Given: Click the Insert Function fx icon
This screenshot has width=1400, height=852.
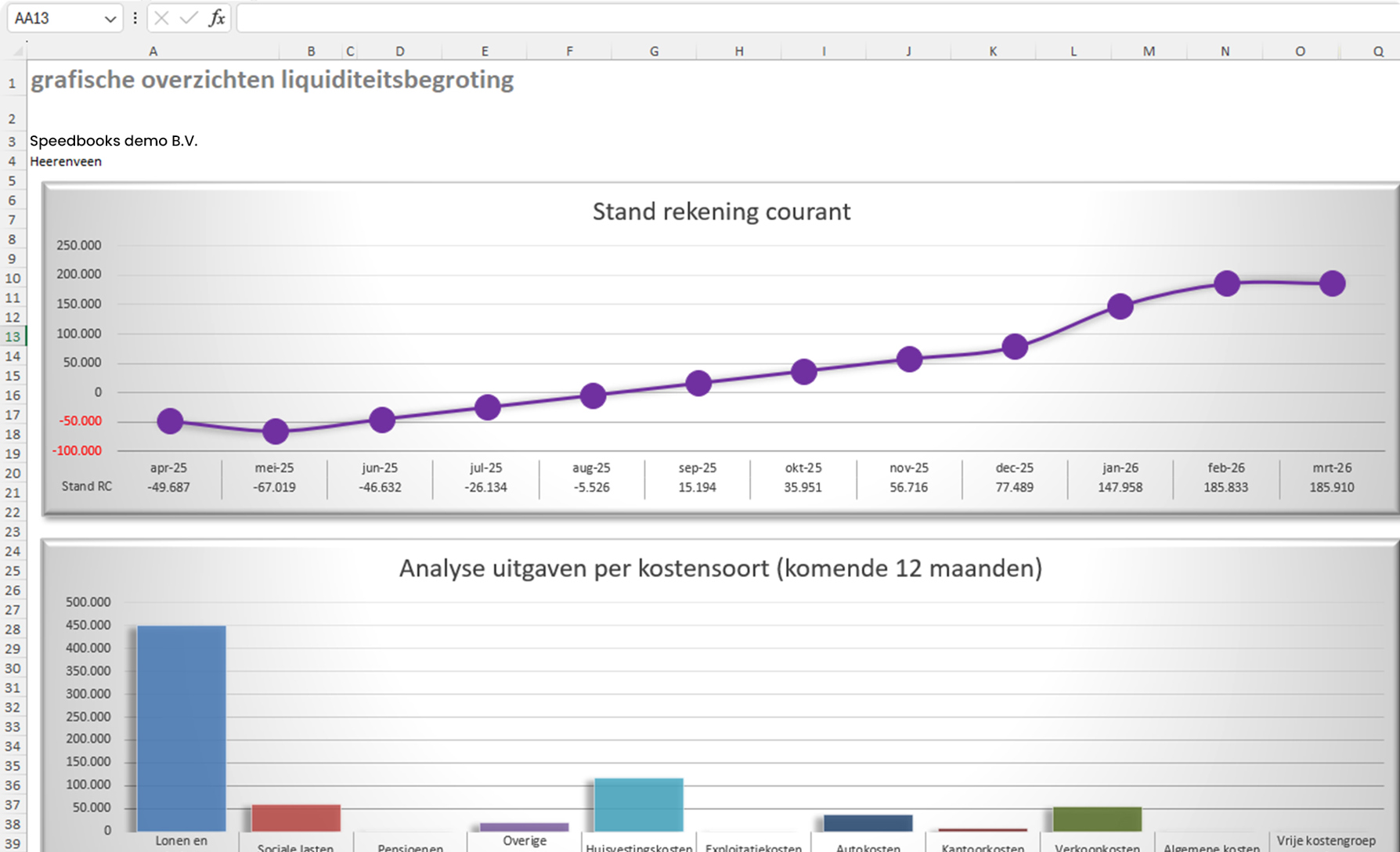Looking at the screenshot, I should coord(216,18).
